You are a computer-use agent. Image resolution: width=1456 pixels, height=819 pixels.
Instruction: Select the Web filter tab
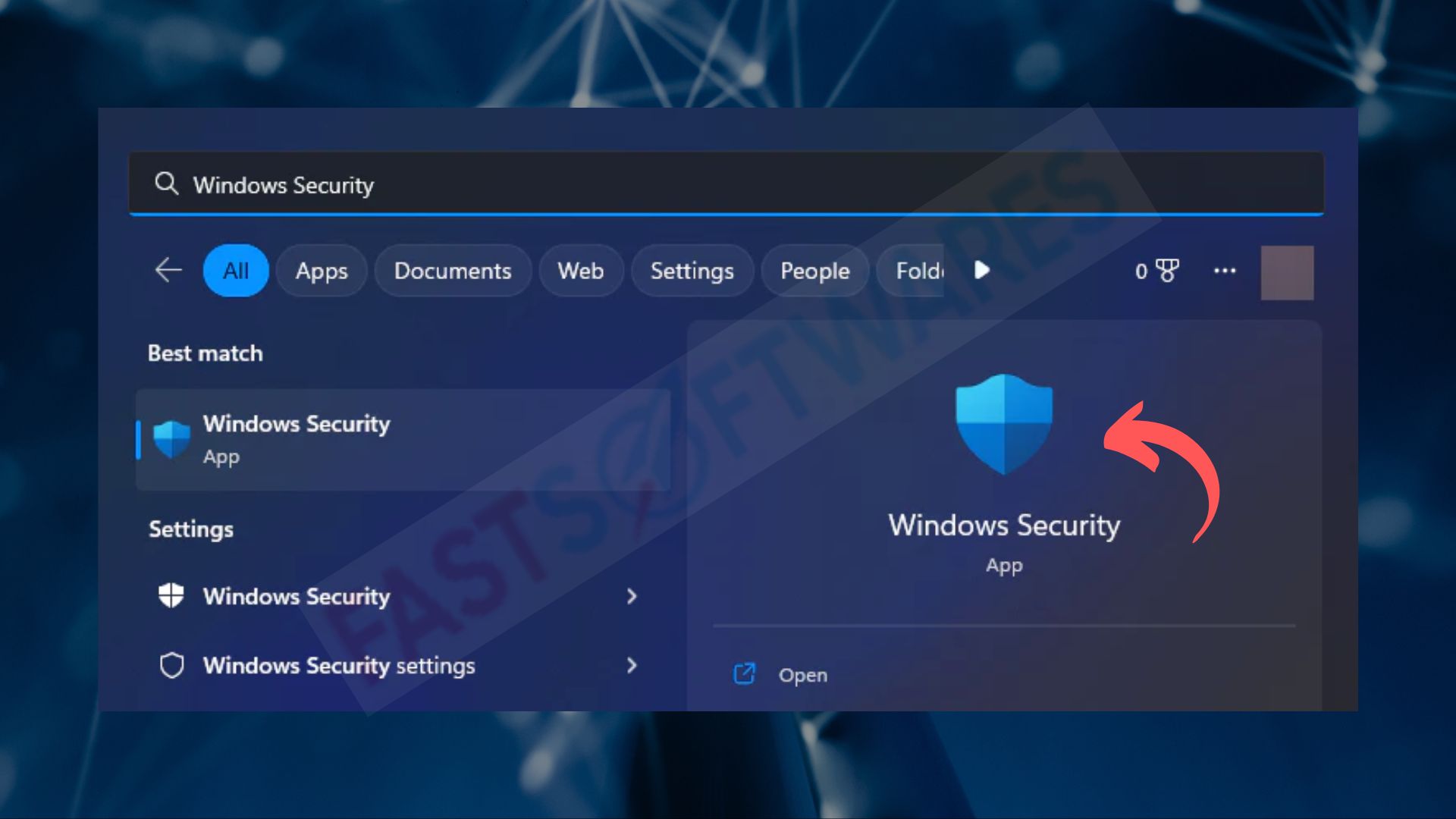tap(581, 271)
